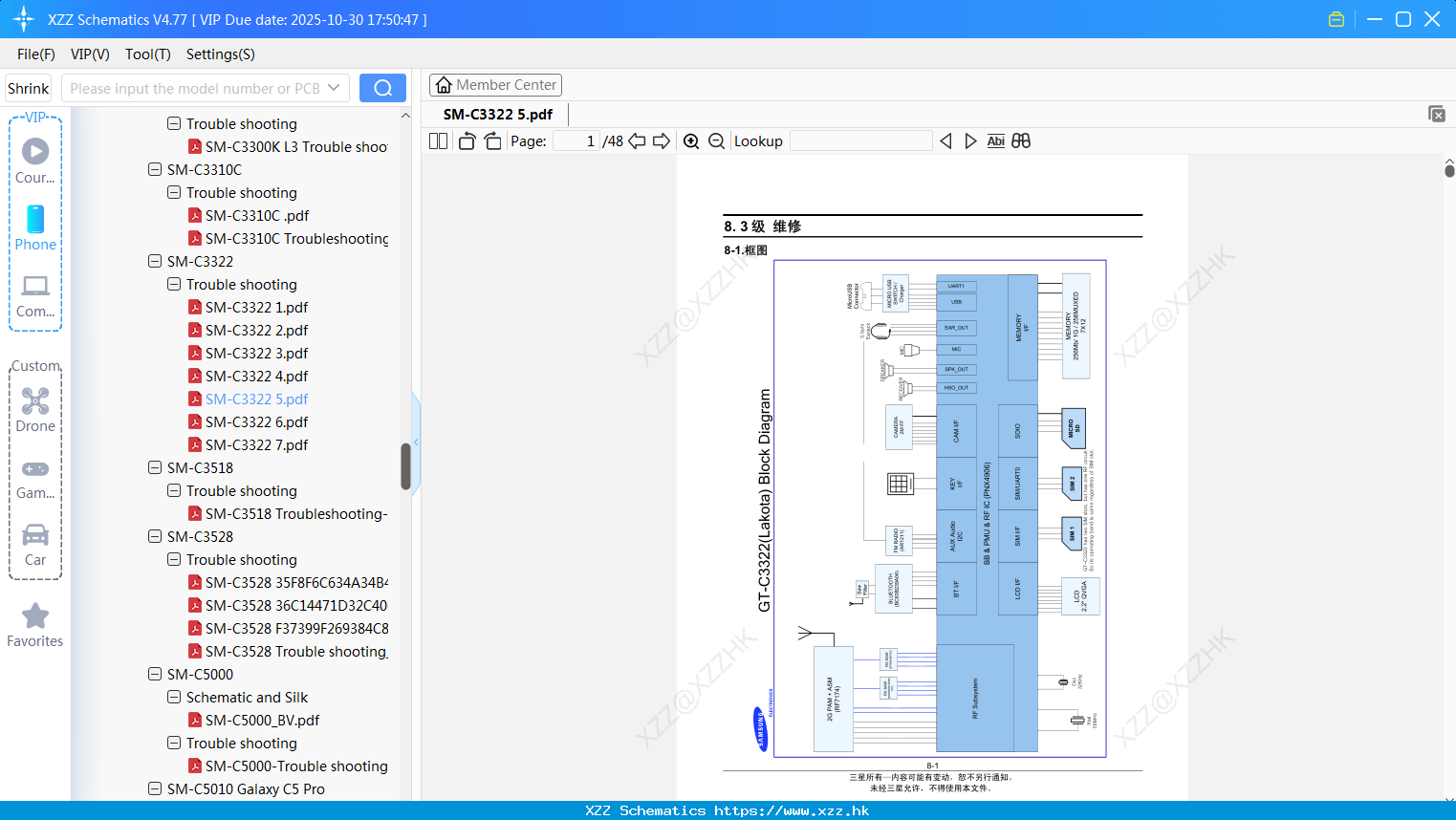Go to previous page arrow

(x=637, y=140)
